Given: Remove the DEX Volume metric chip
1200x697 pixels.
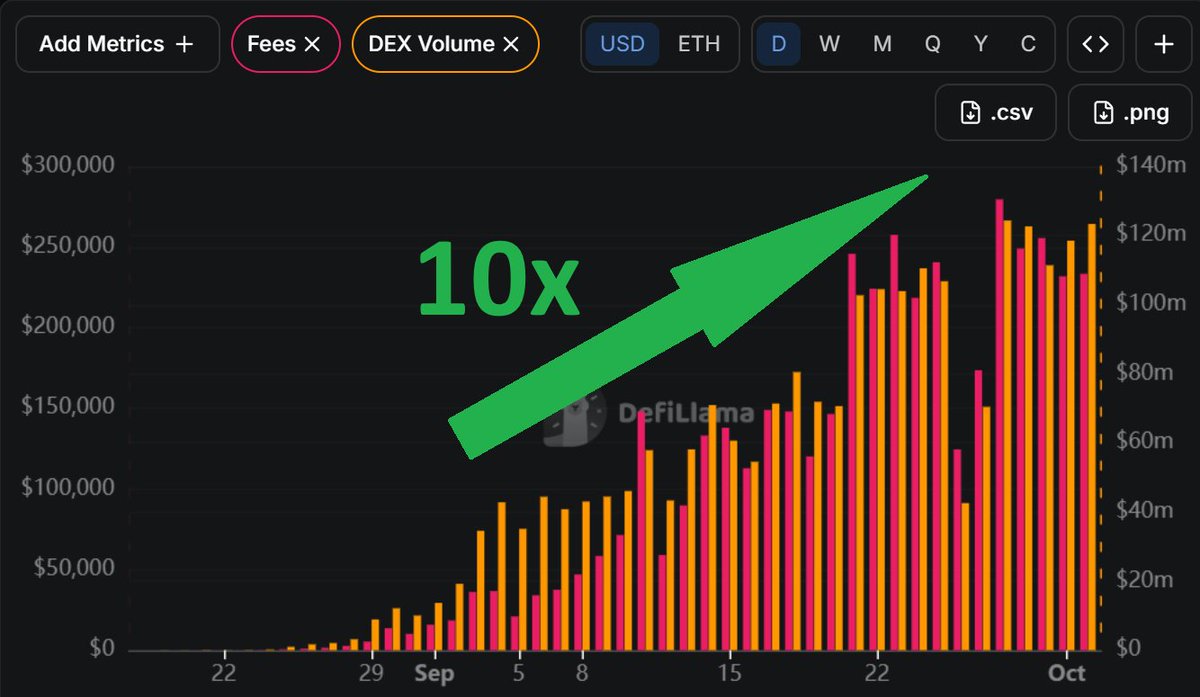Looking at the screenshot, I should point(510,44).
